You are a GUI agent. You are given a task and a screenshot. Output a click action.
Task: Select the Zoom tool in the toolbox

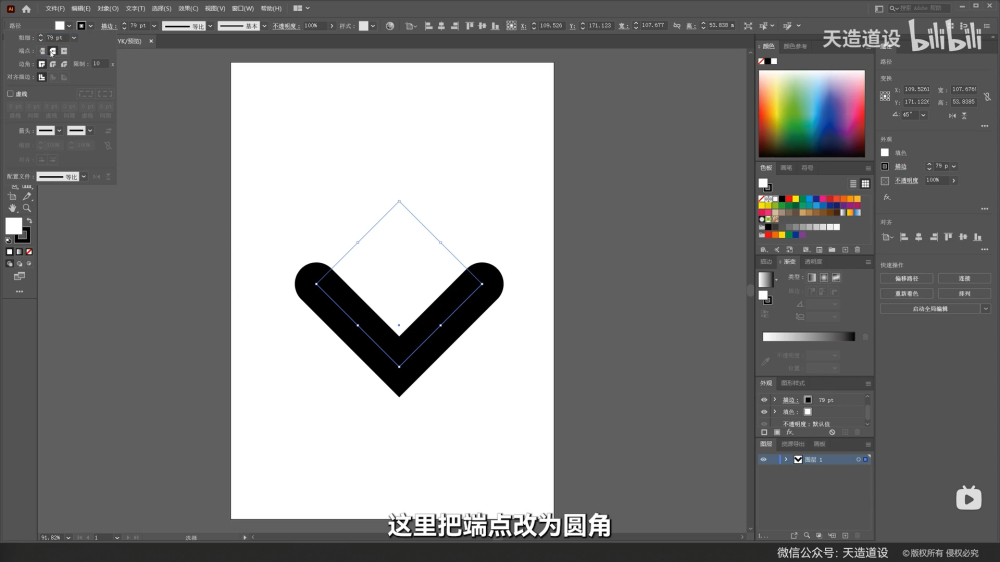[27, 208]
